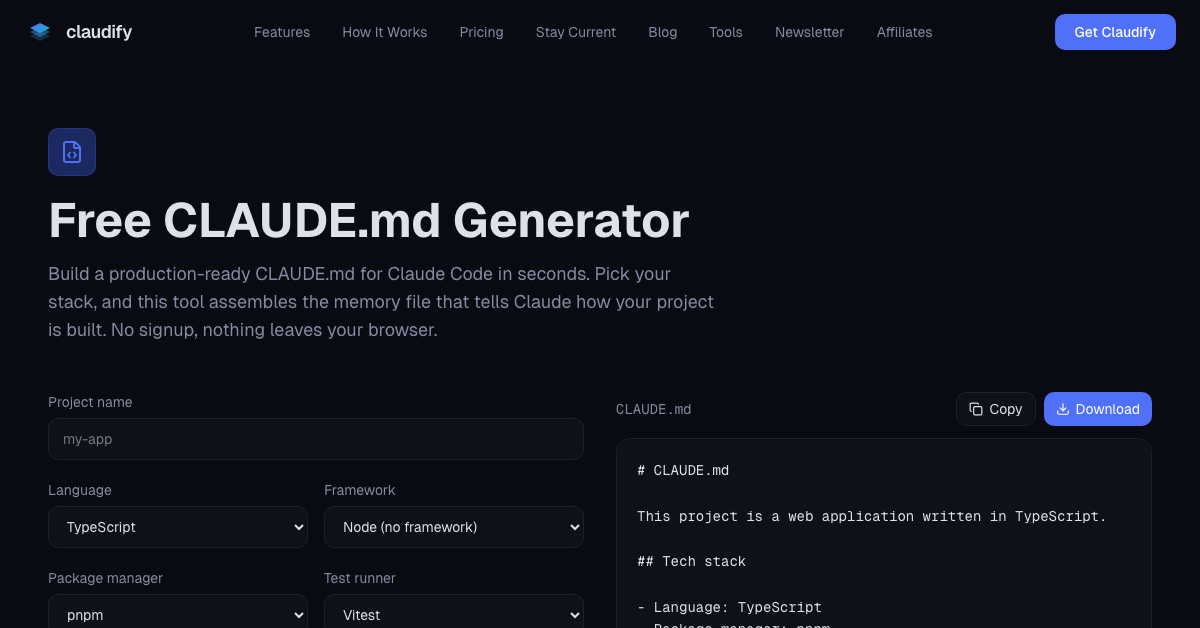
Task: Open the Package manager dropdown showing pnpm
Action: point(178,611)
